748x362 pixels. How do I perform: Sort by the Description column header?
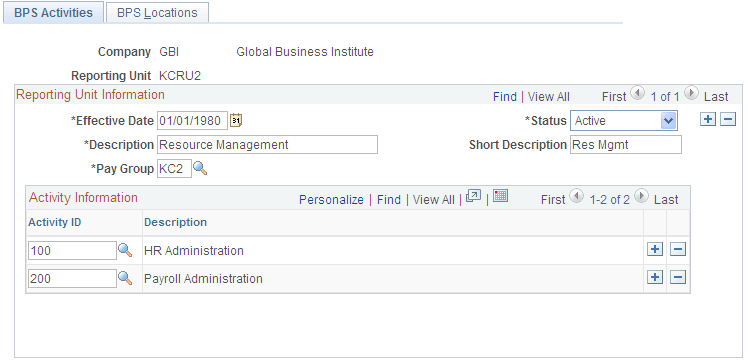coord(176,222)
